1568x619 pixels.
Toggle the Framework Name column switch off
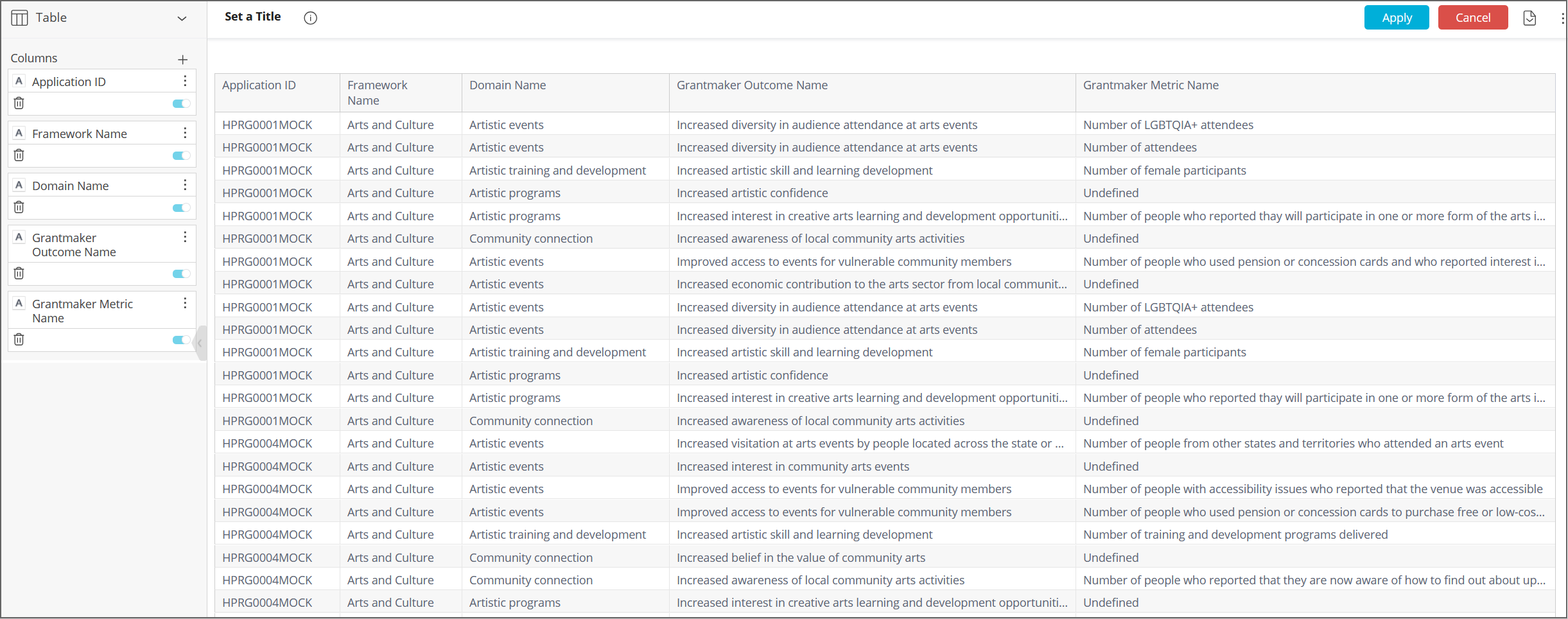click(182, 156)
